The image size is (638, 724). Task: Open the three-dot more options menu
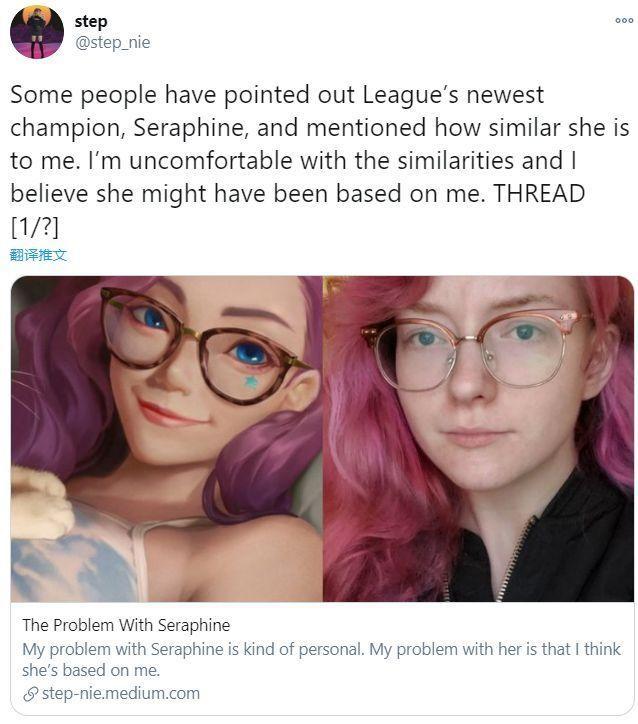tap(624, 20)
